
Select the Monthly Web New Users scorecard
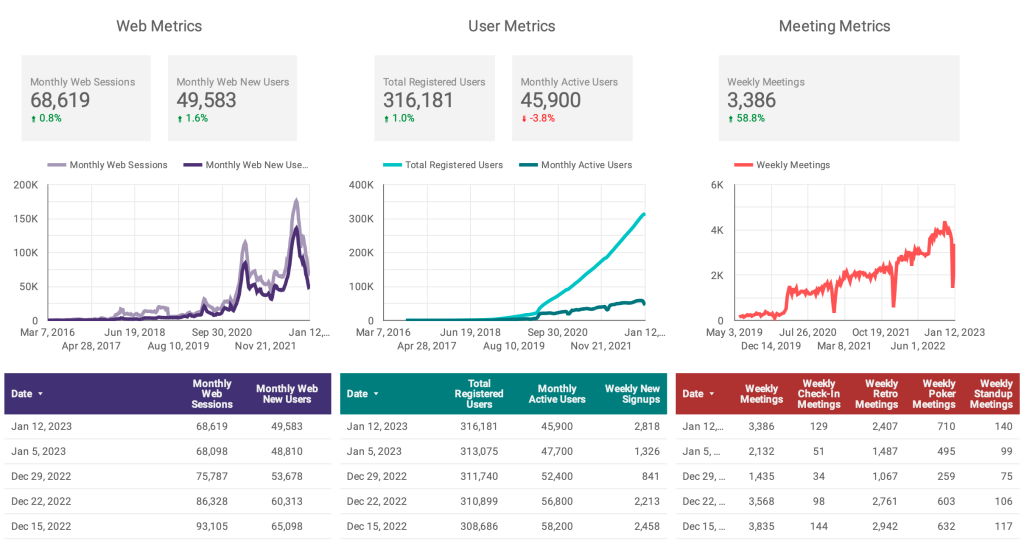click(x=232, y=98)
